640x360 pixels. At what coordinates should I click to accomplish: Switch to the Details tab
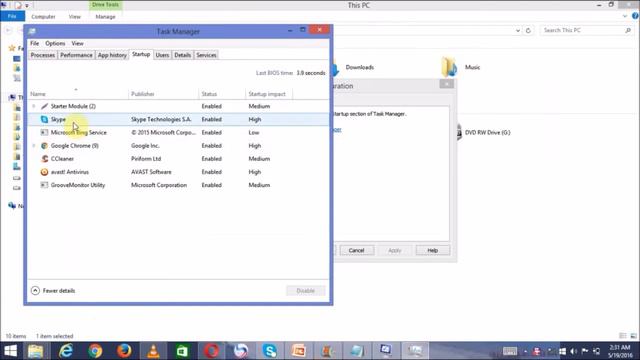(x=182, y=55)
